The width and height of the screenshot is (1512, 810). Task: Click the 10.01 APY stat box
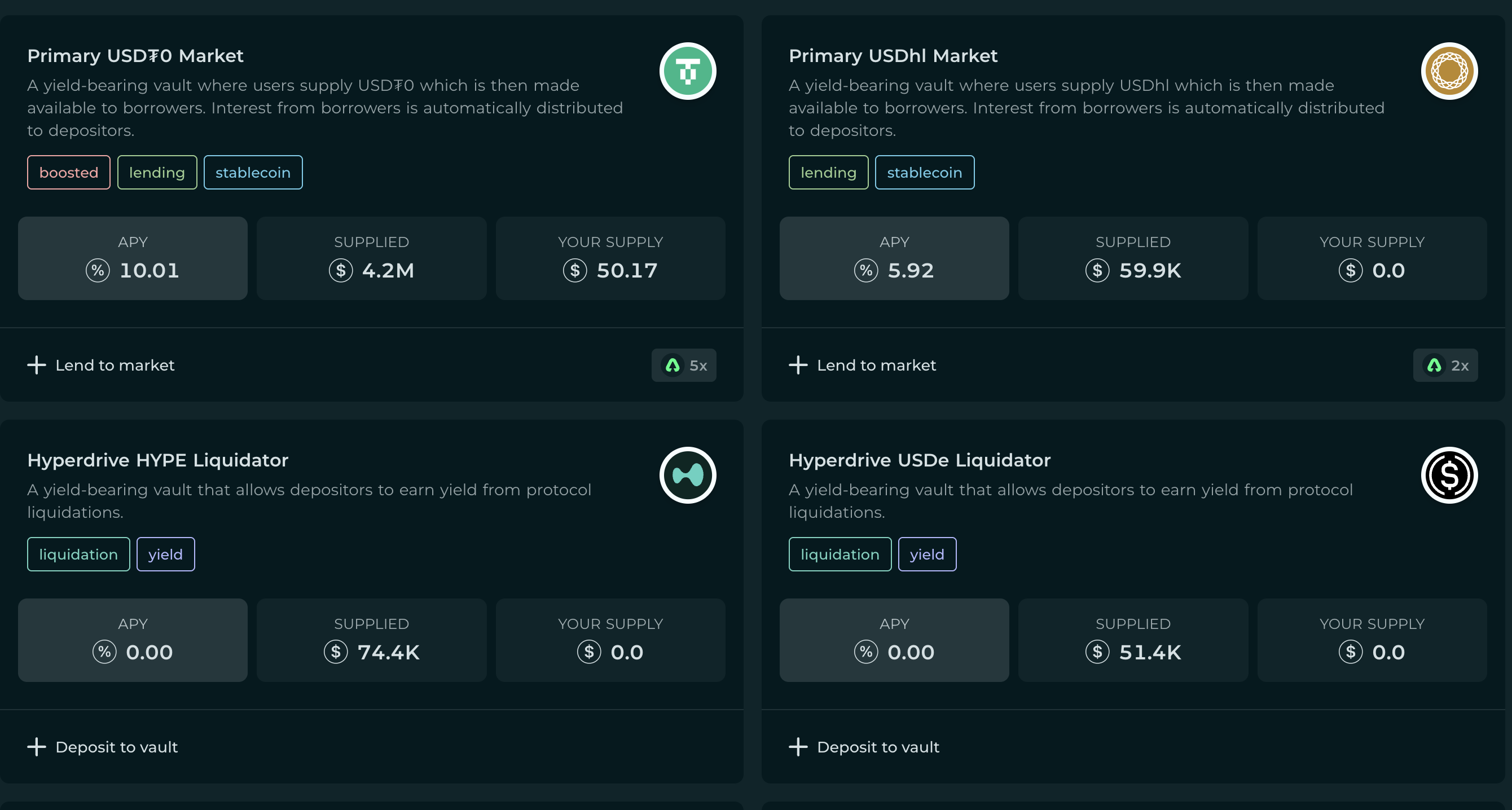(x=133, y=258)
